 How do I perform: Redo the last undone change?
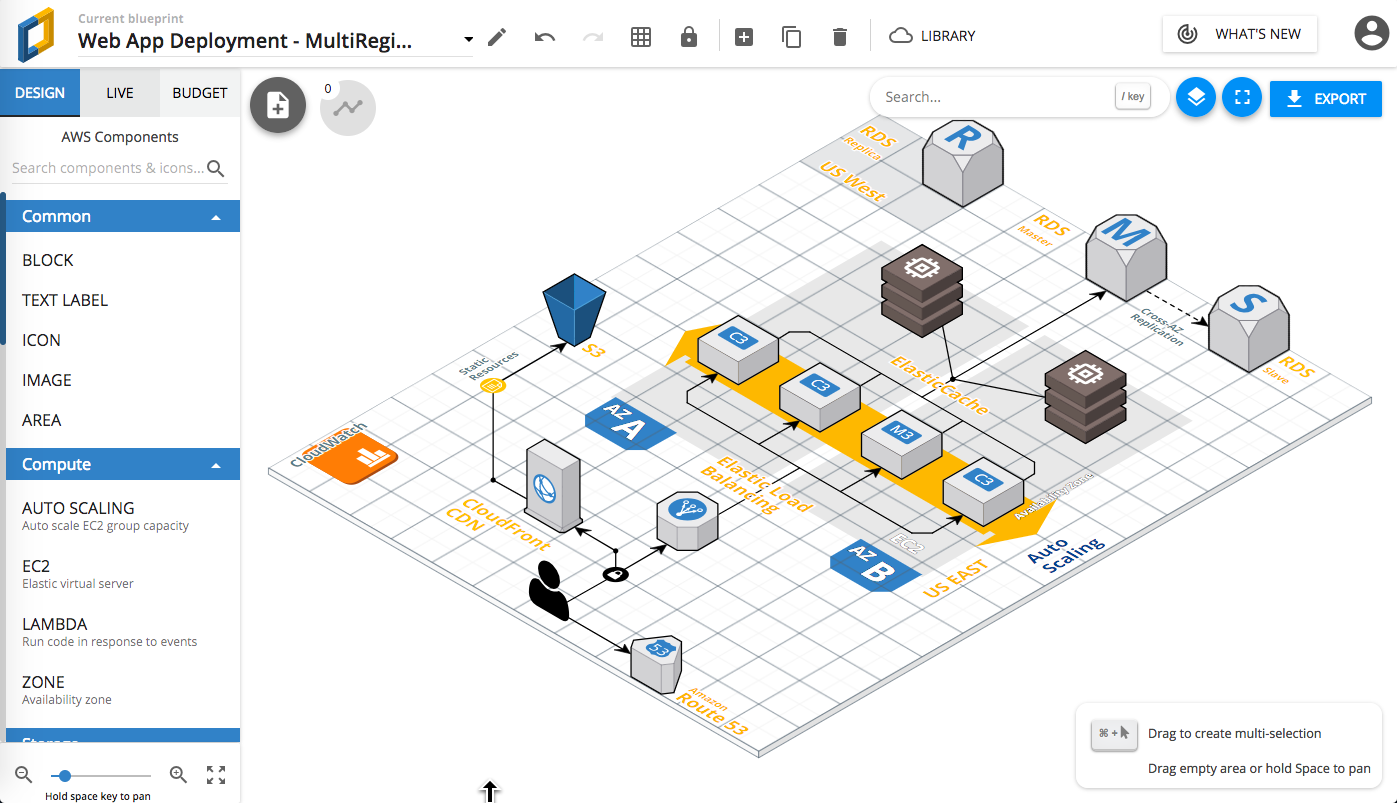click(x=593, y=37)
